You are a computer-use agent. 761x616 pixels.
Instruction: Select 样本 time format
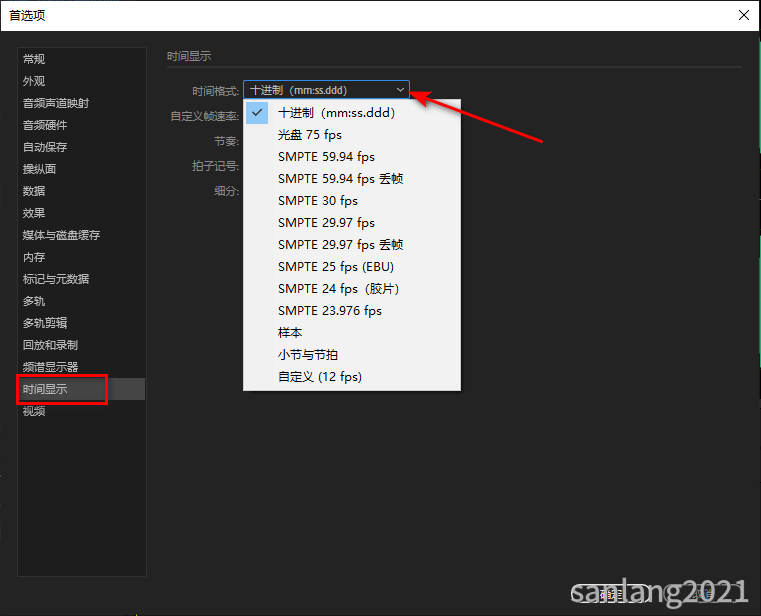290,333
